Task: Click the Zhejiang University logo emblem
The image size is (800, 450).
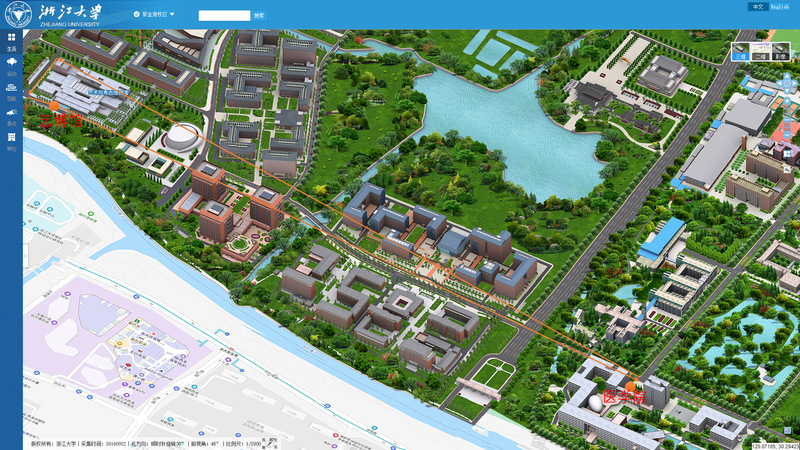Action: click(x=14, y=14)
